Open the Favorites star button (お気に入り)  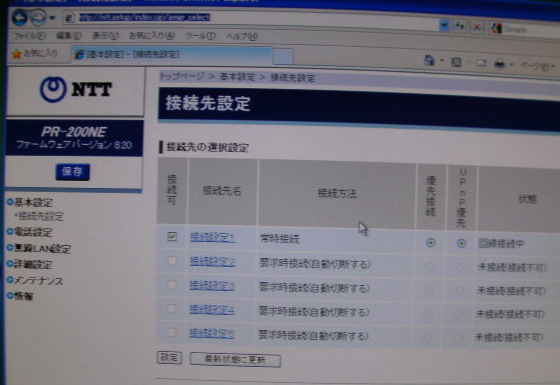(35, 54)
